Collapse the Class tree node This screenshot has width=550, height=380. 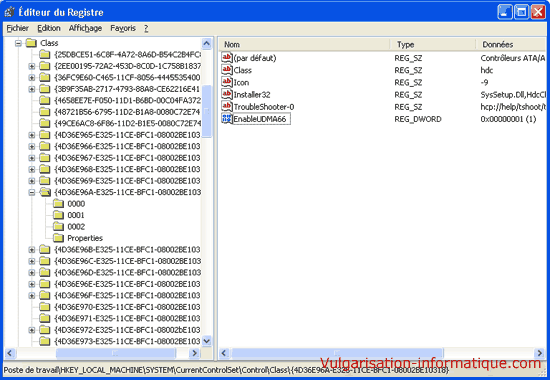coord(19,43)
